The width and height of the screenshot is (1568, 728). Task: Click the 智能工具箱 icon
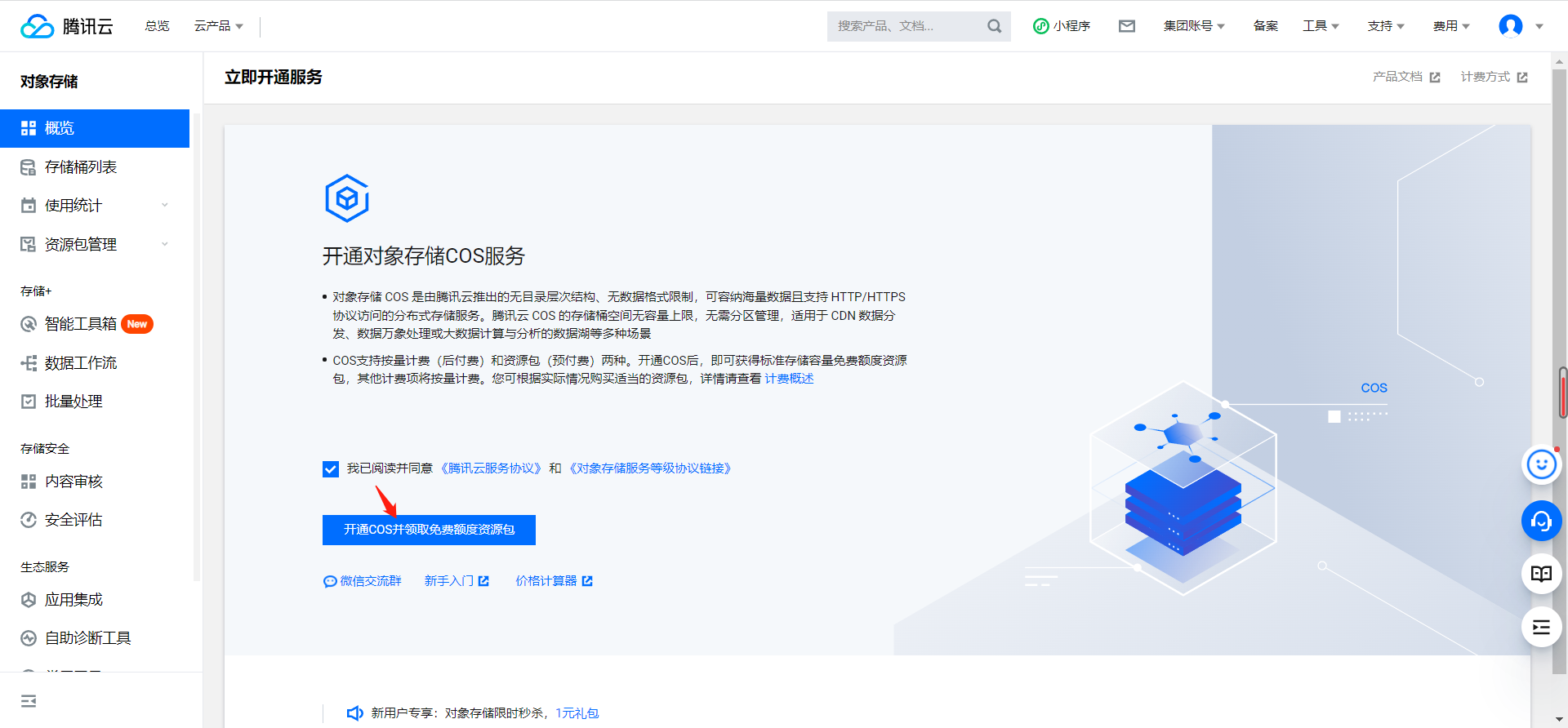pos(29,324)
